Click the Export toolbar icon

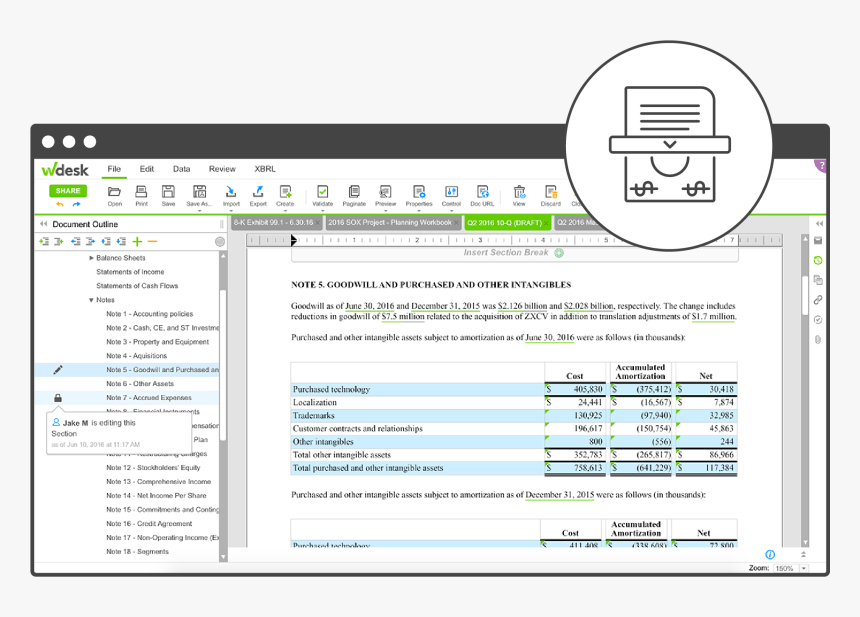[258, 194]
